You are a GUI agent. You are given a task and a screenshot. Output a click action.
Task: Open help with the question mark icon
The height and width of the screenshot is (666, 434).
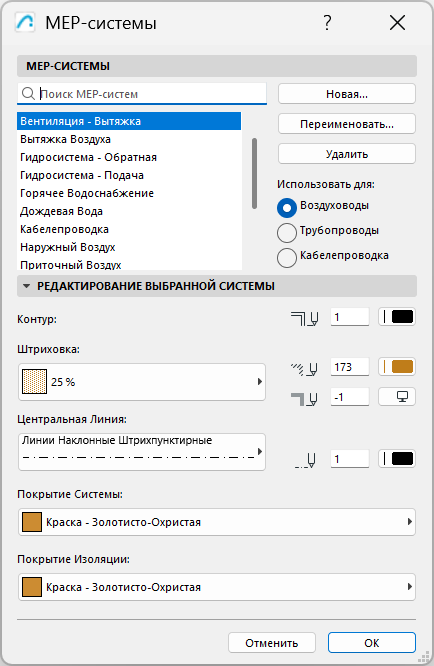click(x=327, y=23)
